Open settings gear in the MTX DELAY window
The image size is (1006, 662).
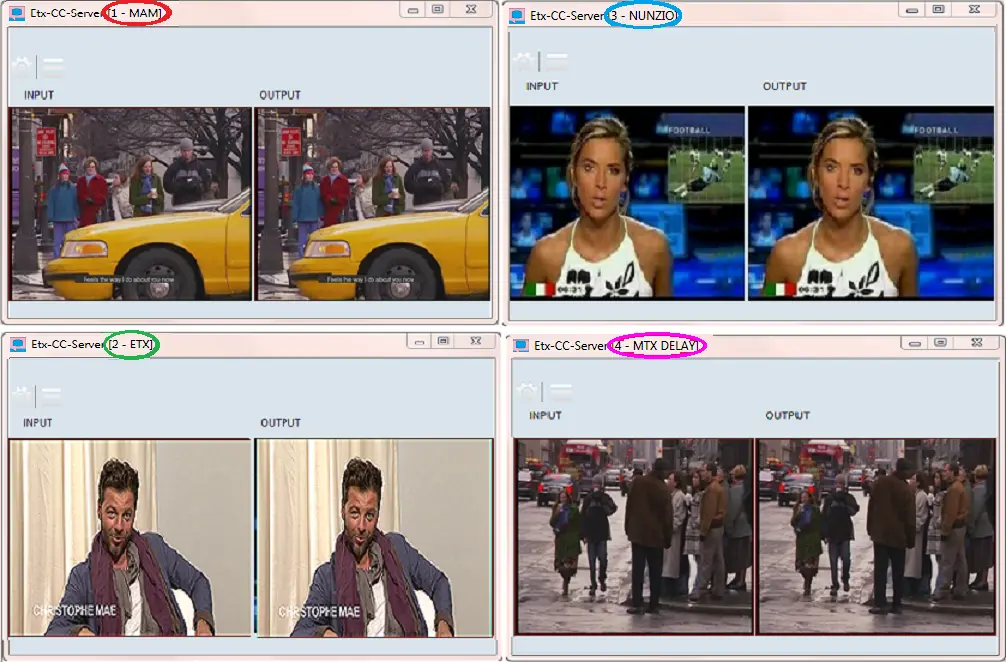527,391
